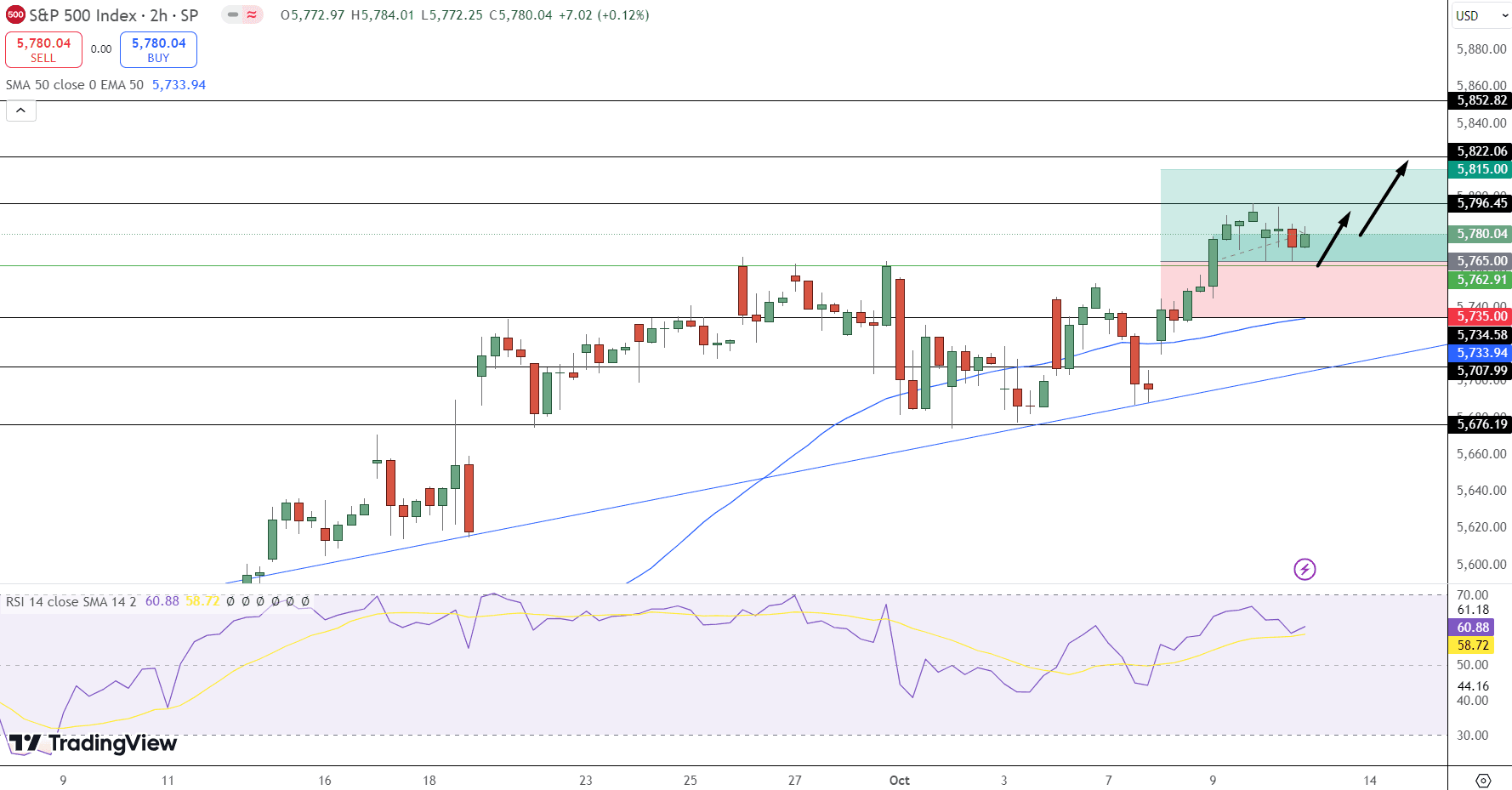Click the 0.00 spread value

coord(101,49)
